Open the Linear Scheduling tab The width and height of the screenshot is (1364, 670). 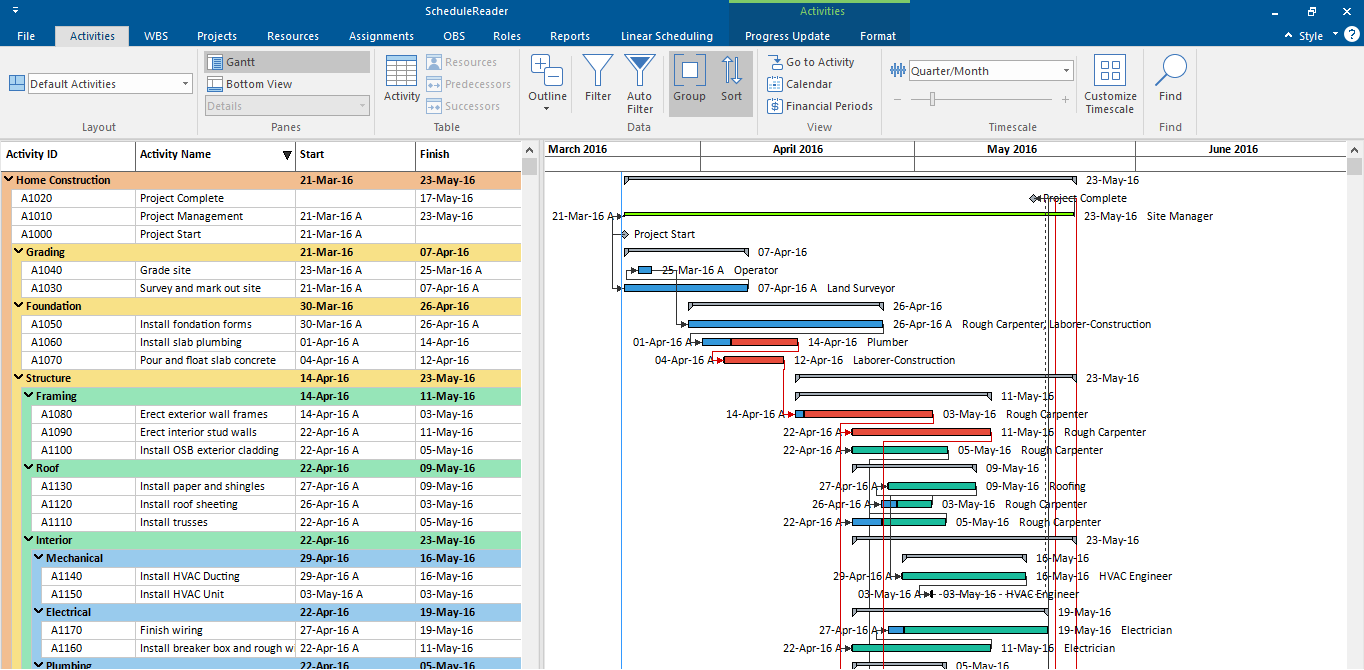point(667,36)
